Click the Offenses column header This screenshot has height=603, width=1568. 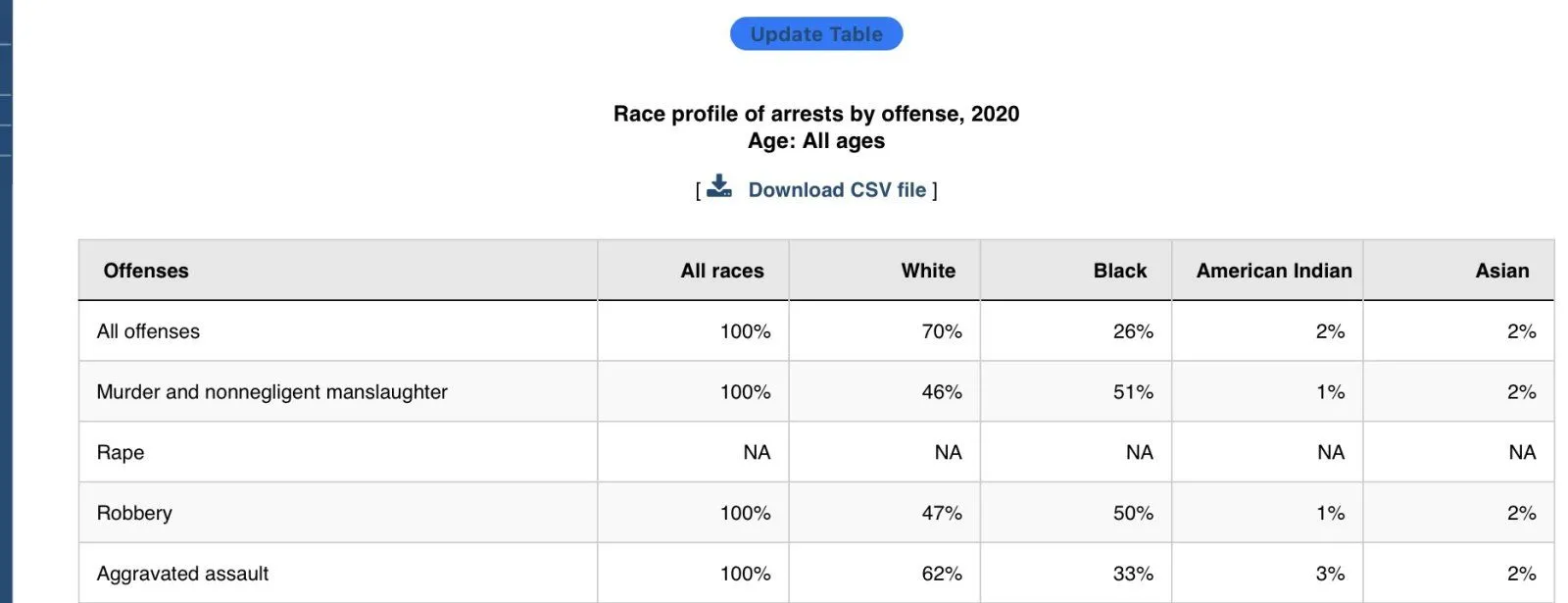click(146, 271)
